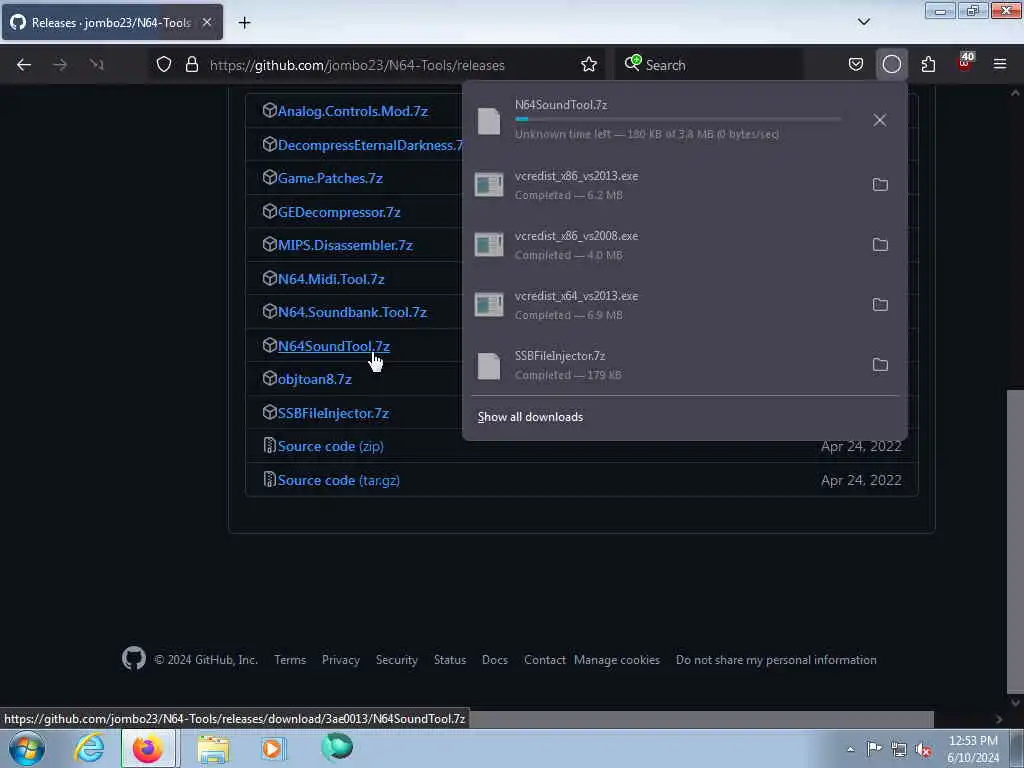
Task: Open the Privacy footer link
Action: coord(340,660)
